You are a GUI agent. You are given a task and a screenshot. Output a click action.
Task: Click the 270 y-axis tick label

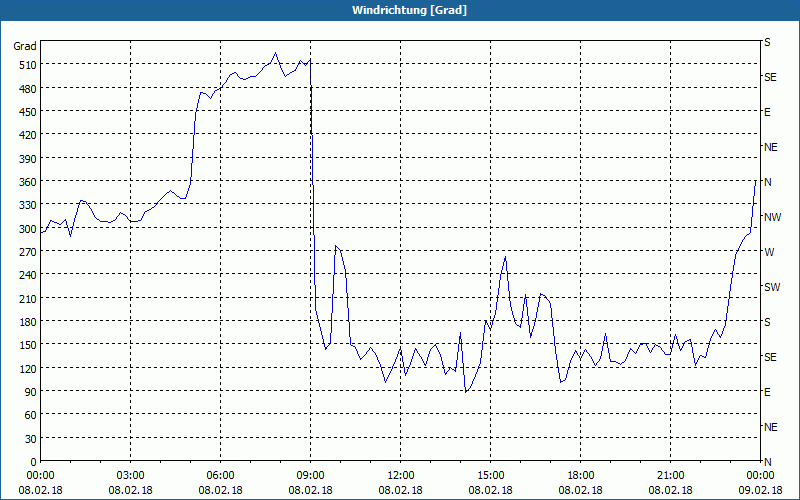28,252
